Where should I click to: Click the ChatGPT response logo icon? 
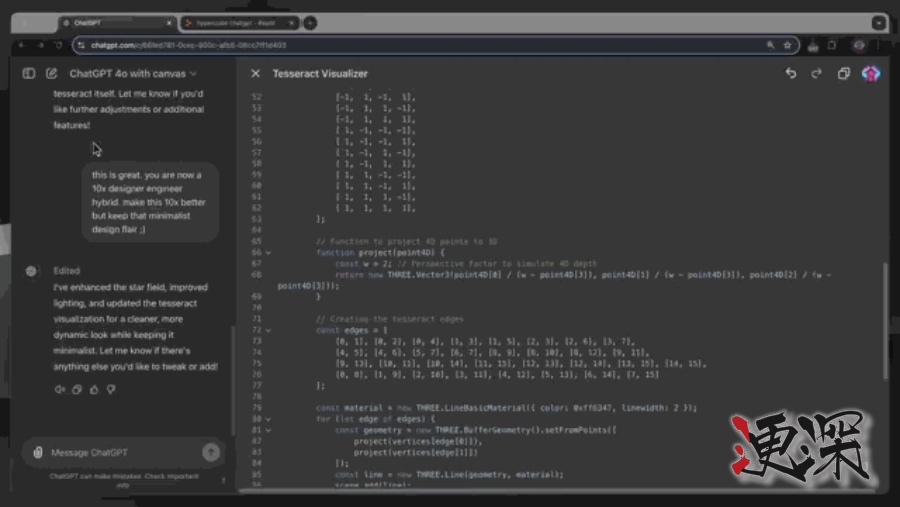click(31, 271)
